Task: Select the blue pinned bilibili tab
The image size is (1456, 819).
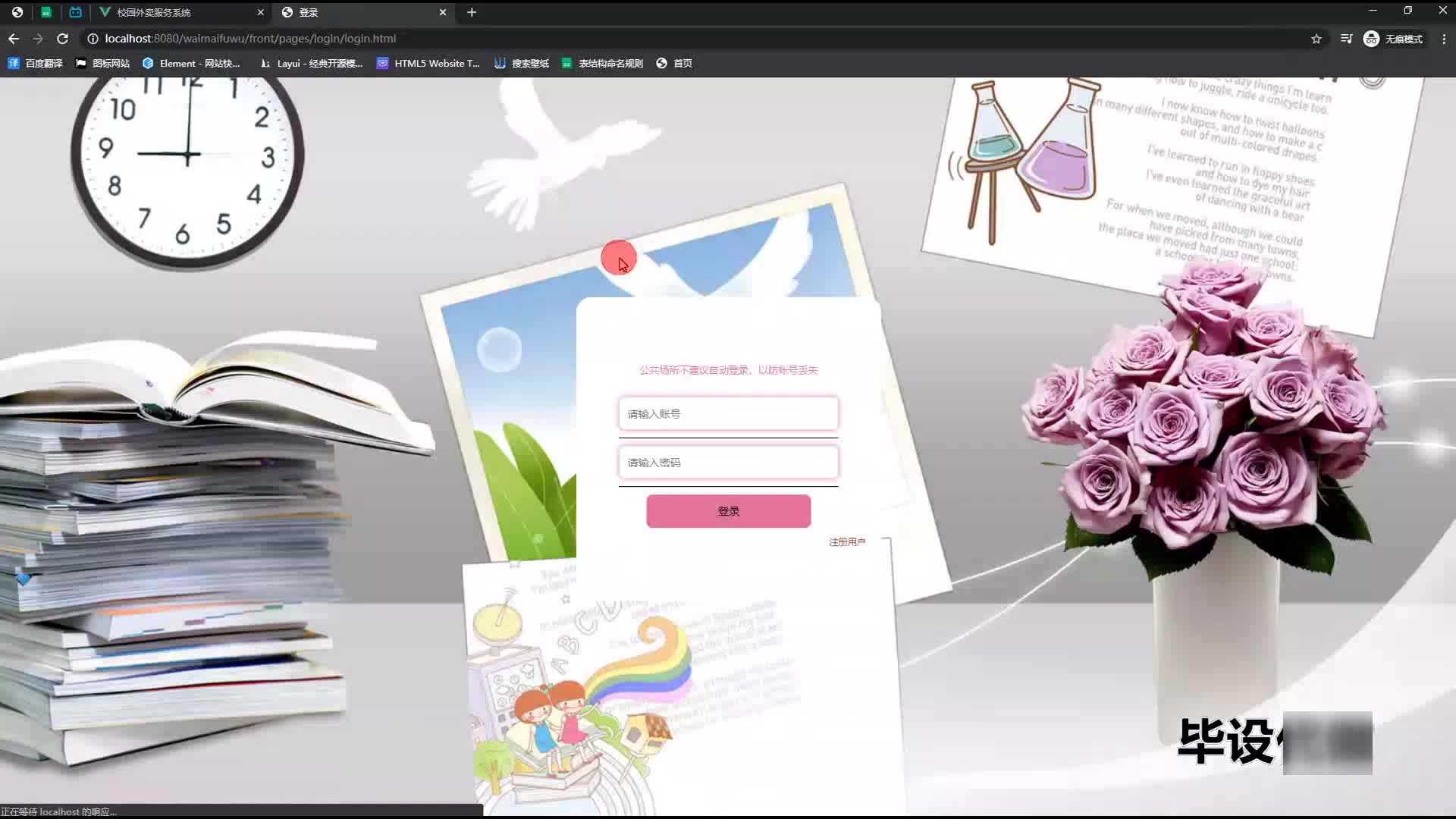Action: 75,12
